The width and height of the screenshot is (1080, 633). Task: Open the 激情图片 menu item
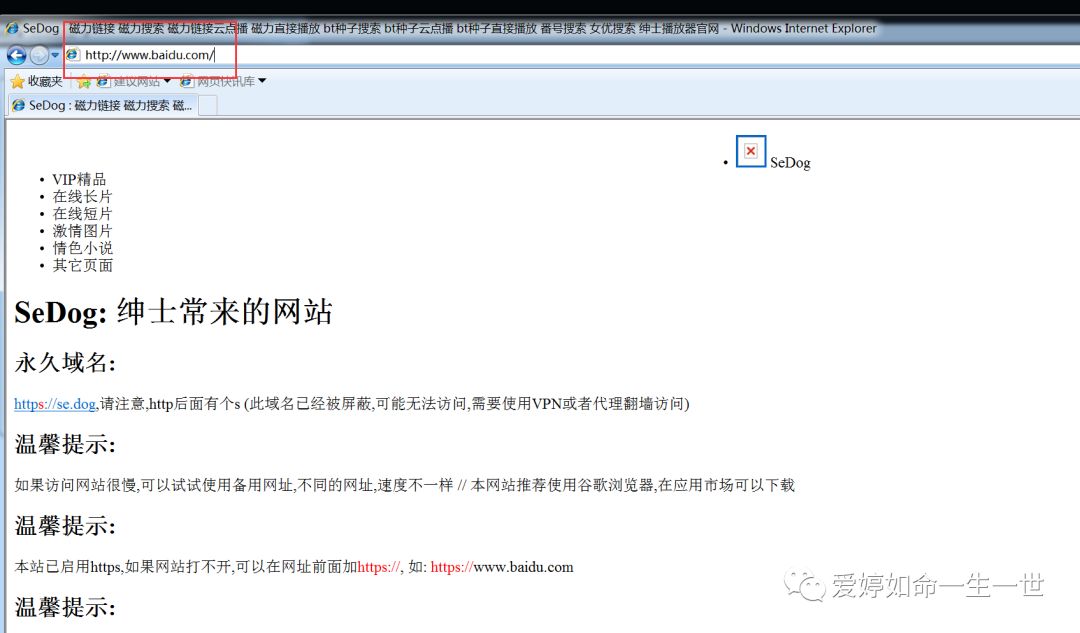(x=82, y=231)
